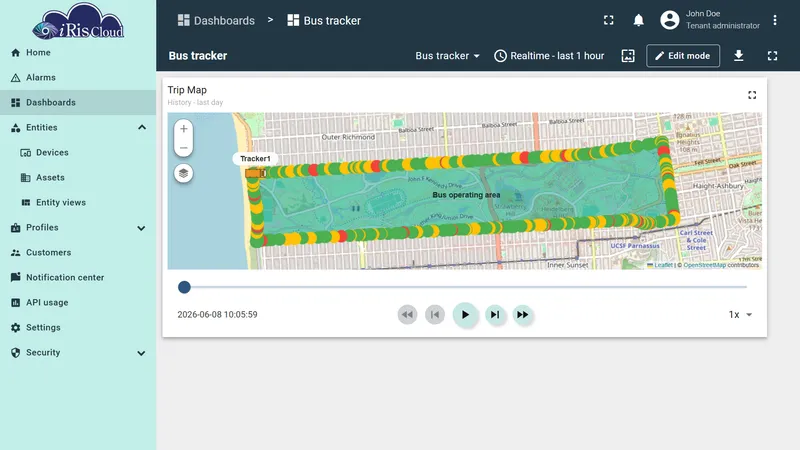
Task: Open the Bus tracker state dropdown
Action: pos(447,56)
